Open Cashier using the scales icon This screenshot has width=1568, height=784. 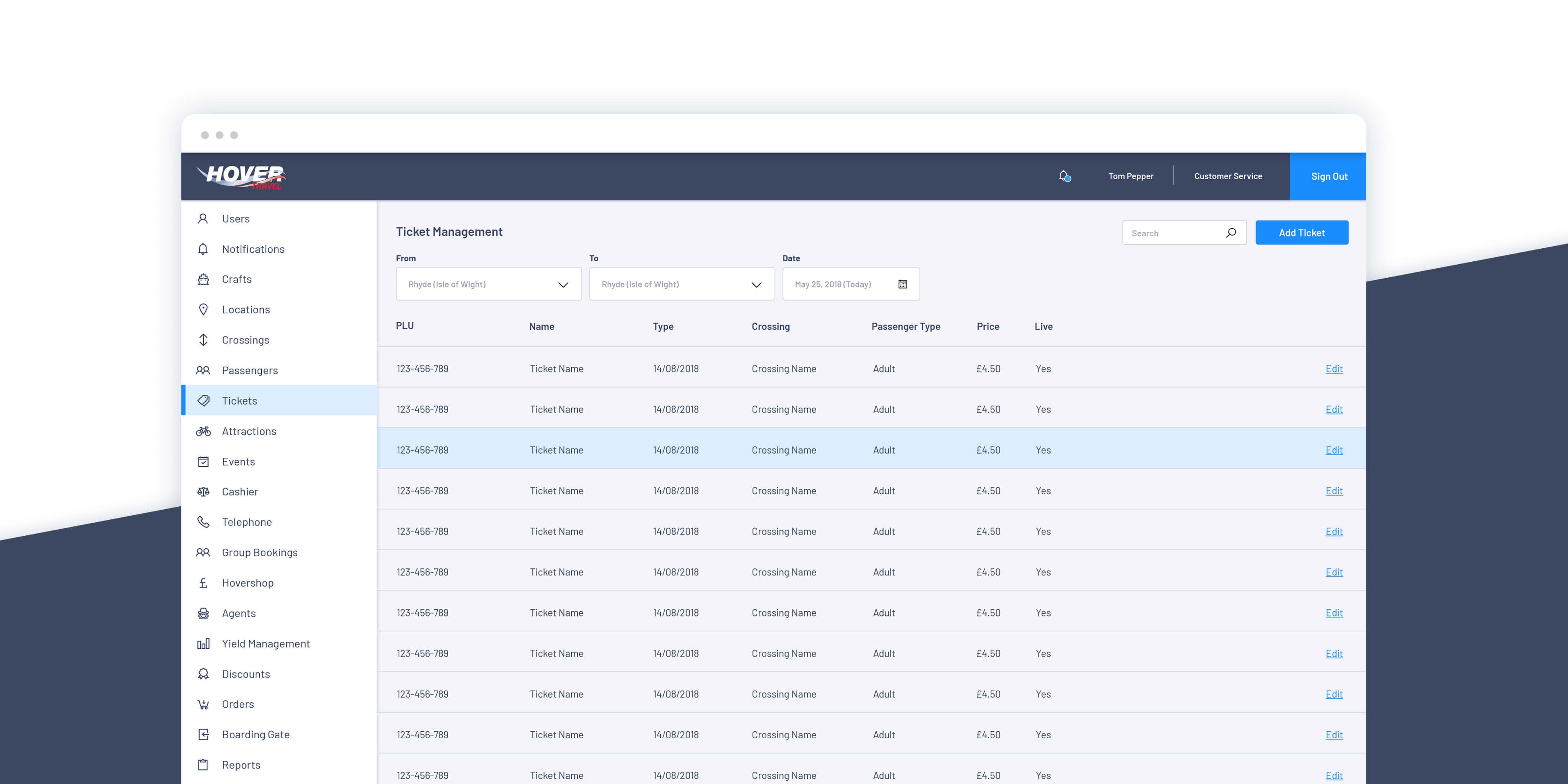click(203, 491)
